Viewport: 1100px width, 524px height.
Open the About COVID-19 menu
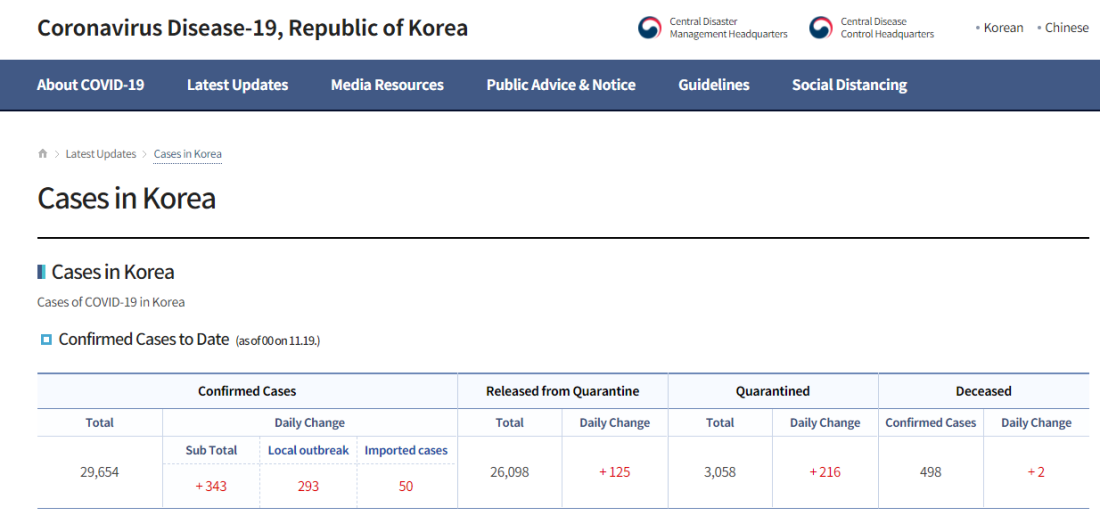tap(90, 85)
